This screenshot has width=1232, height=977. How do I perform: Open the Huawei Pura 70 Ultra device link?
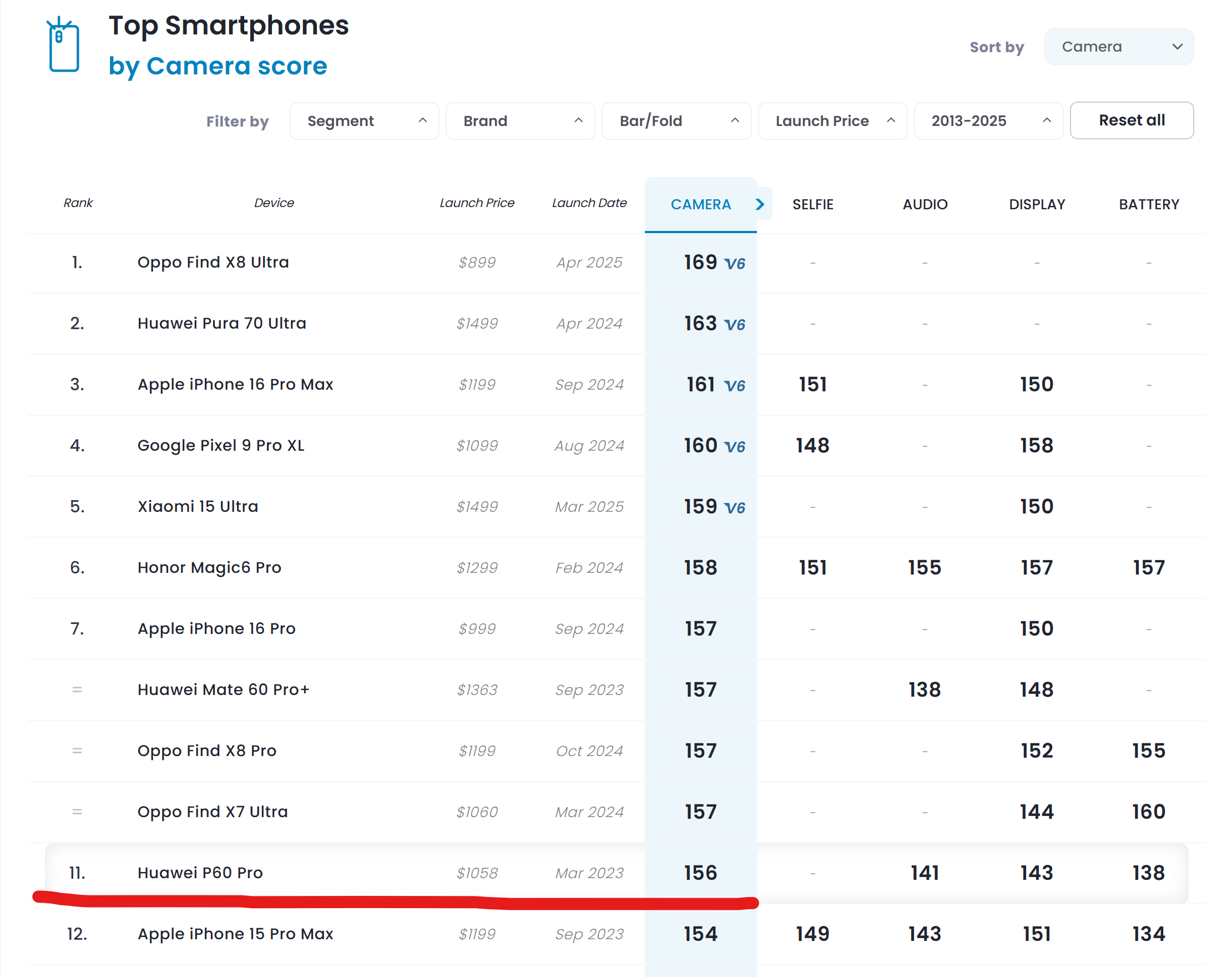(x=222, y=324)
